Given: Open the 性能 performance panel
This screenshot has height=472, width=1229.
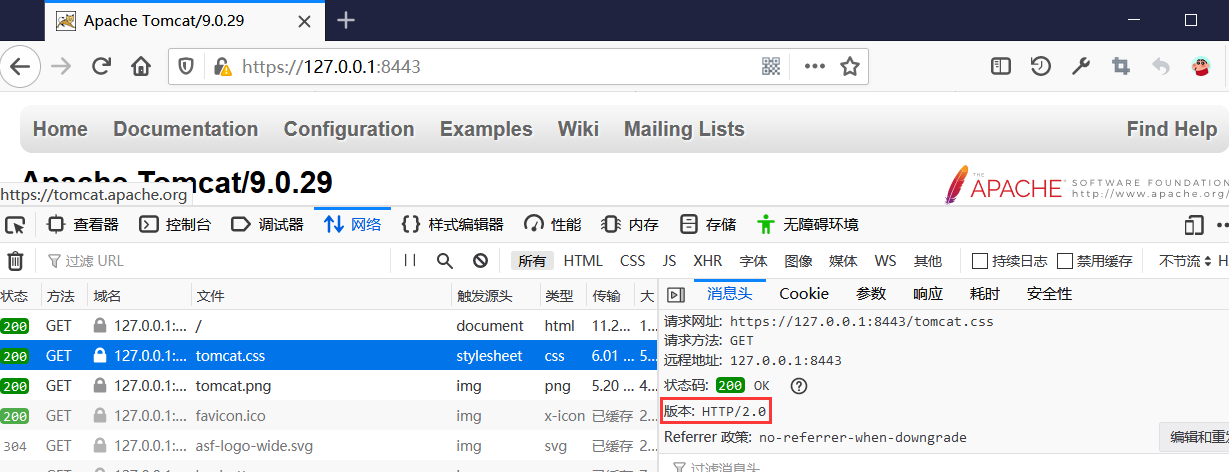Looking at the screenshot, I should [x=552, y=224].
